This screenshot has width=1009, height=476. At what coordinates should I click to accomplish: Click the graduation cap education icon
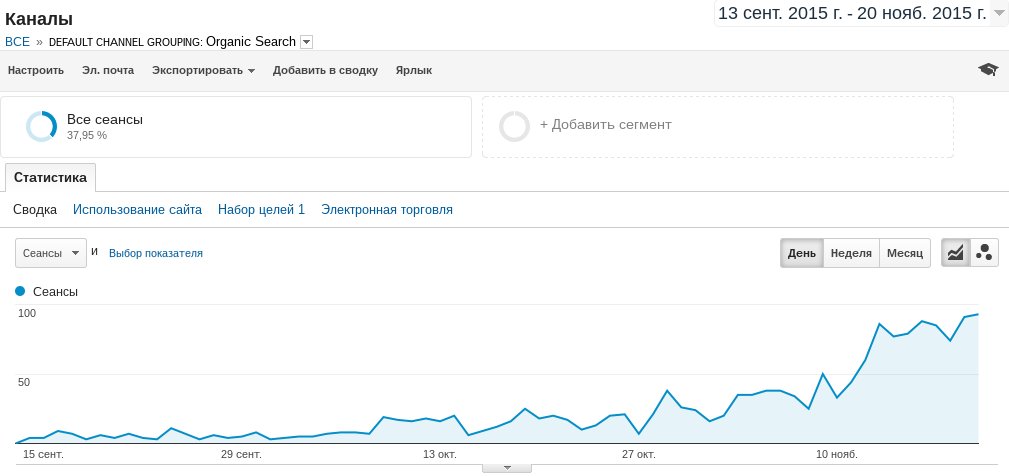(988, 69)
